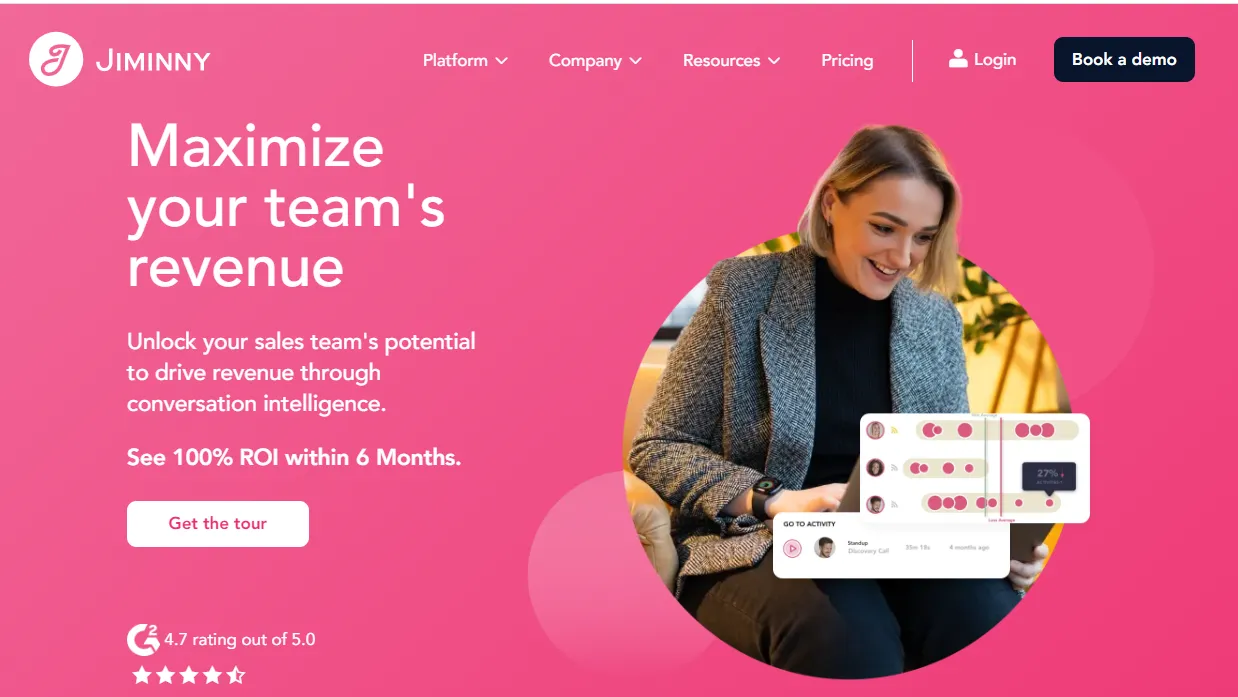Click the top talk-time timeline bar
Image resolution: width=1238 pixels, height=697 pixels.
click(997, 430)
